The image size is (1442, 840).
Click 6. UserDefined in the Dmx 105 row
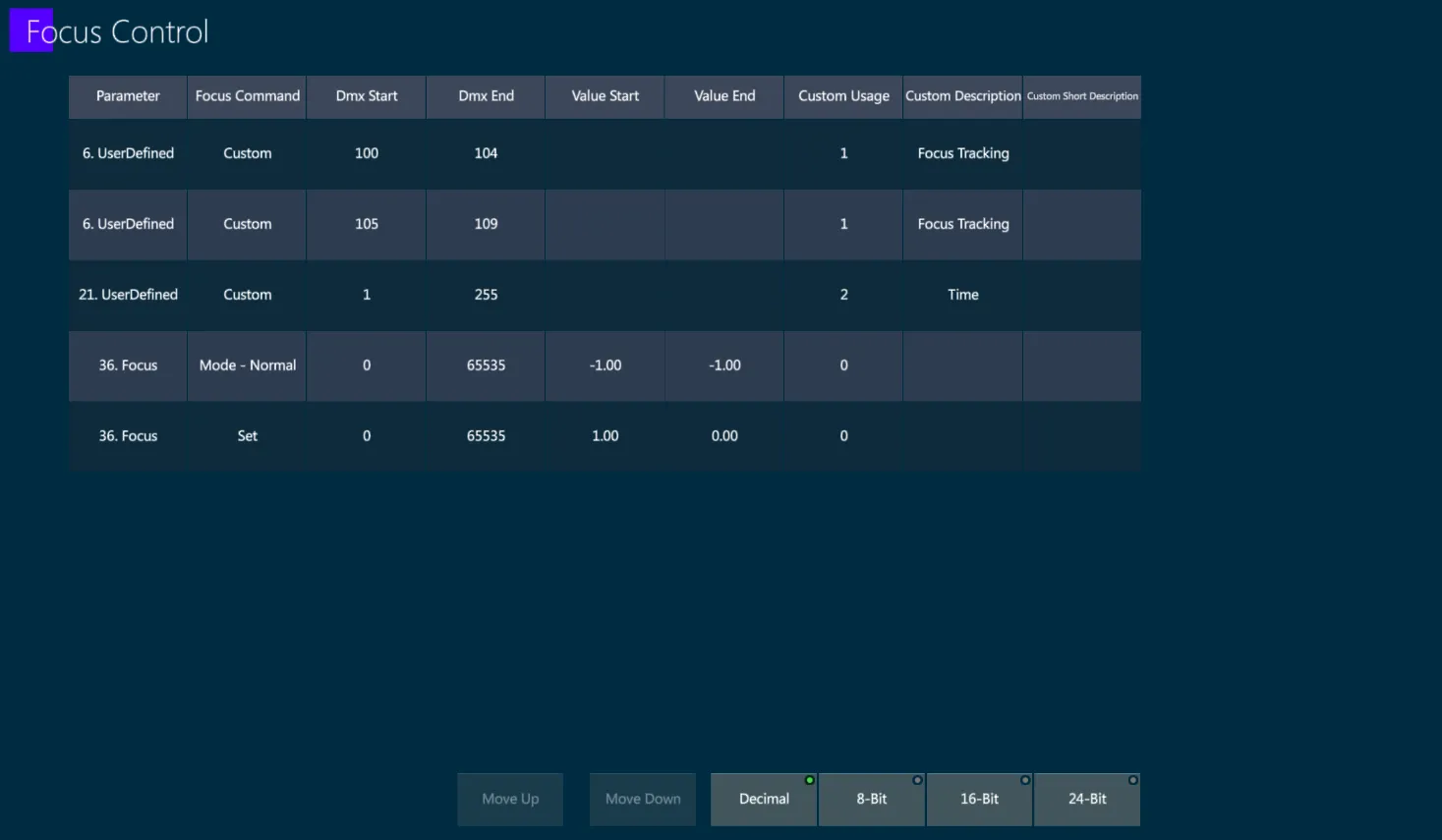(x=128, y=224)
